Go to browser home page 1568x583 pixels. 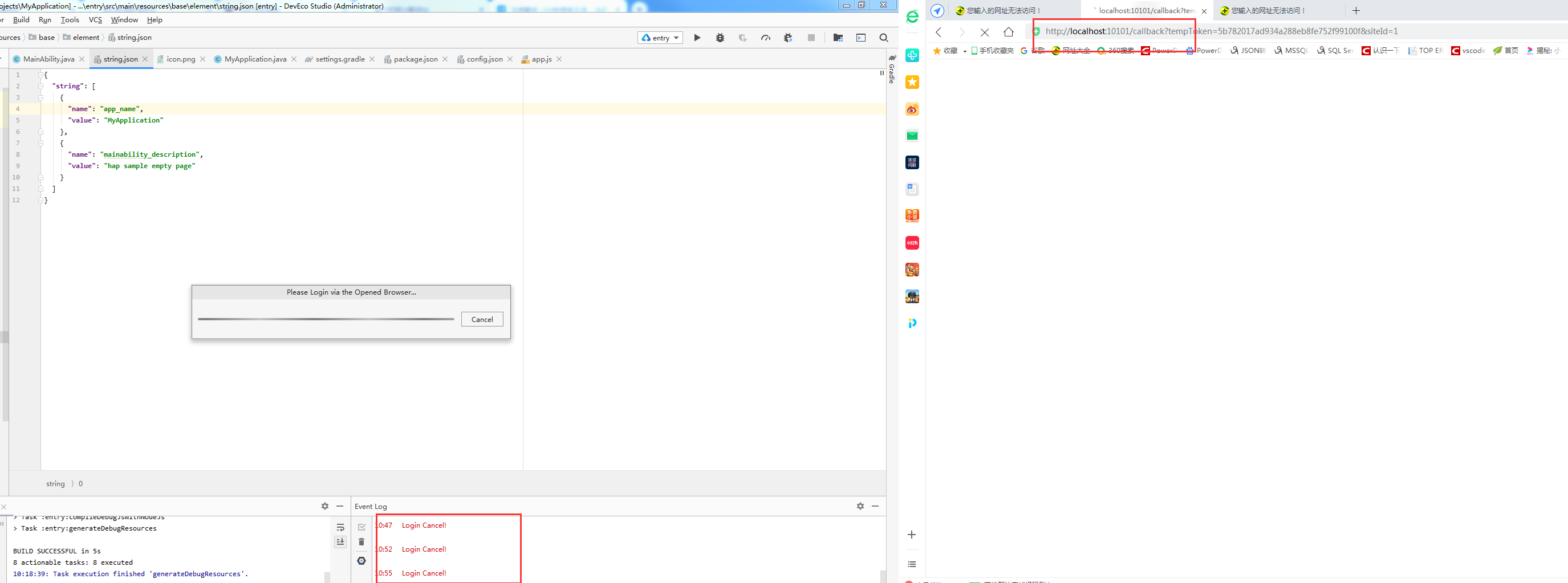click(x=1009, y=32)
